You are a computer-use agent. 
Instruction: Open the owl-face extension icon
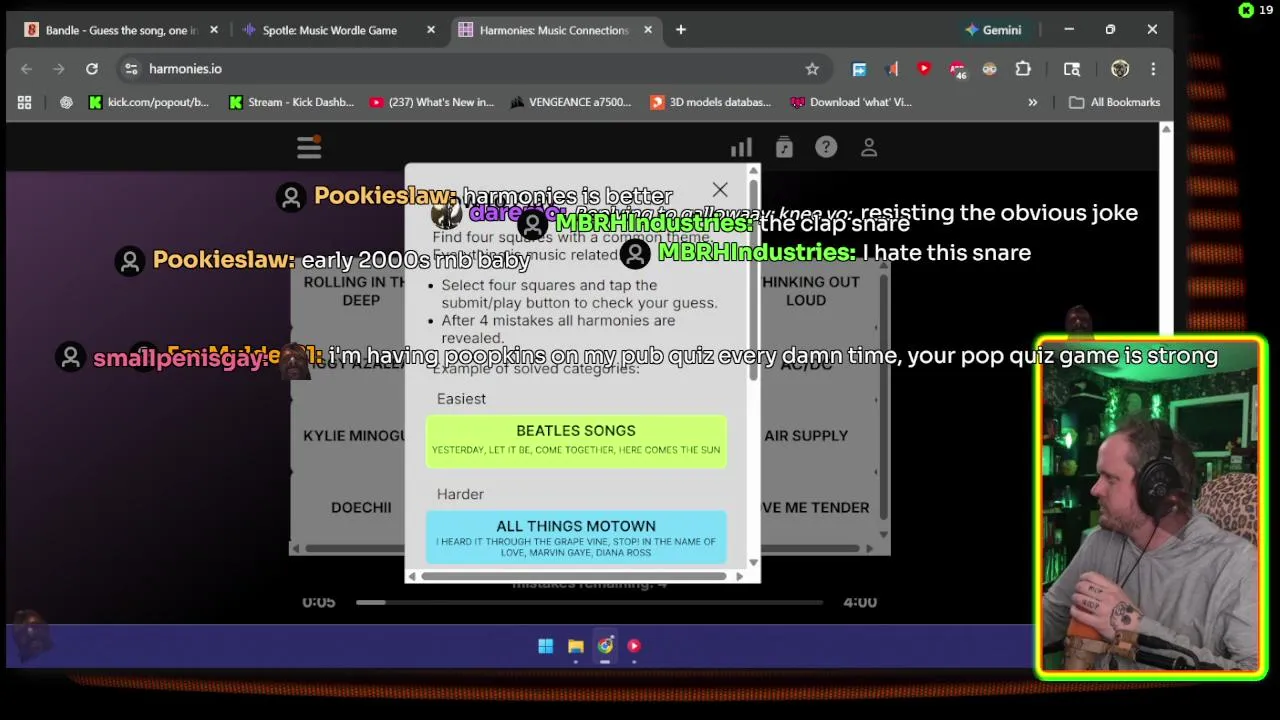990,69
